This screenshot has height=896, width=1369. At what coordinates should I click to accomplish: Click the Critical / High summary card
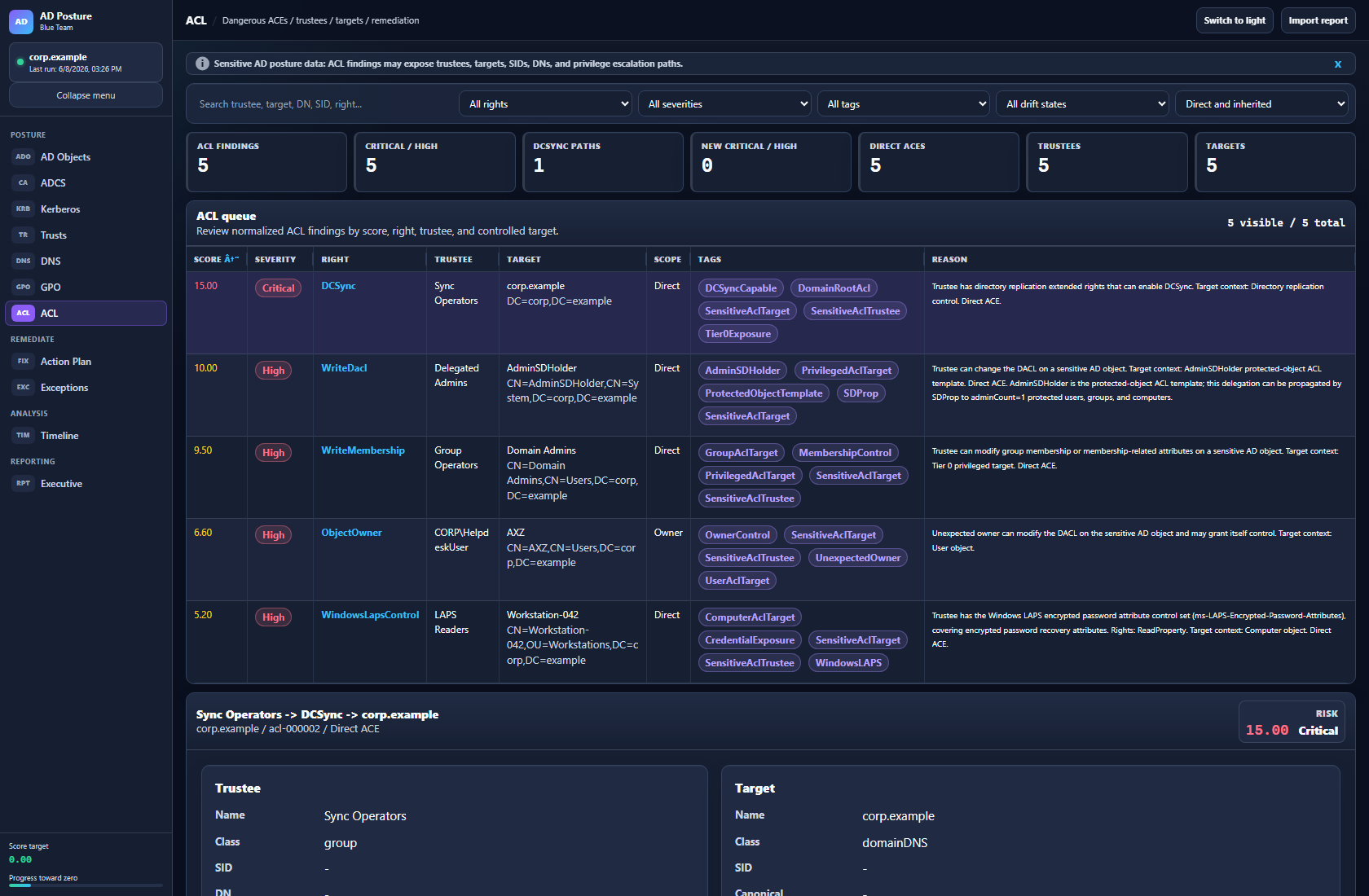(434, 162)
